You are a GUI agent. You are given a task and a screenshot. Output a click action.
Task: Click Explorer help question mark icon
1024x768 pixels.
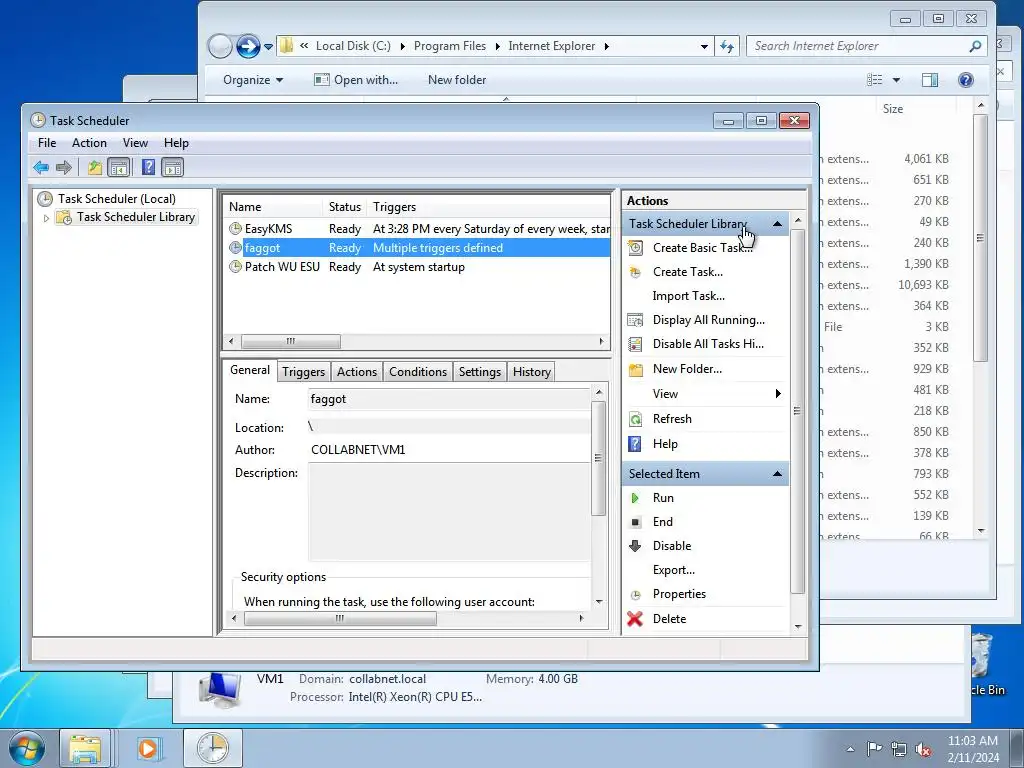(966, 80)
